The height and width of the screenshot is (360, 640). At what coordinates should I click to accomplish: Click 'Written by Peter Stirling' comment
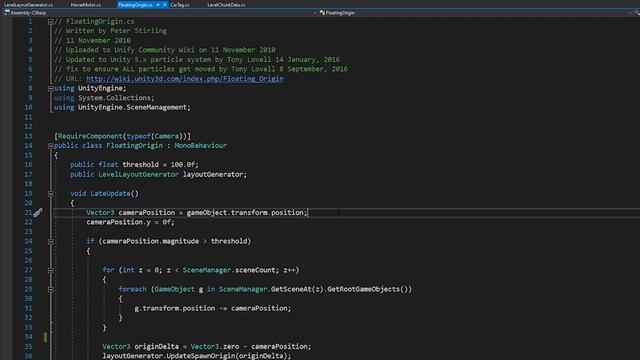[116, 31]
